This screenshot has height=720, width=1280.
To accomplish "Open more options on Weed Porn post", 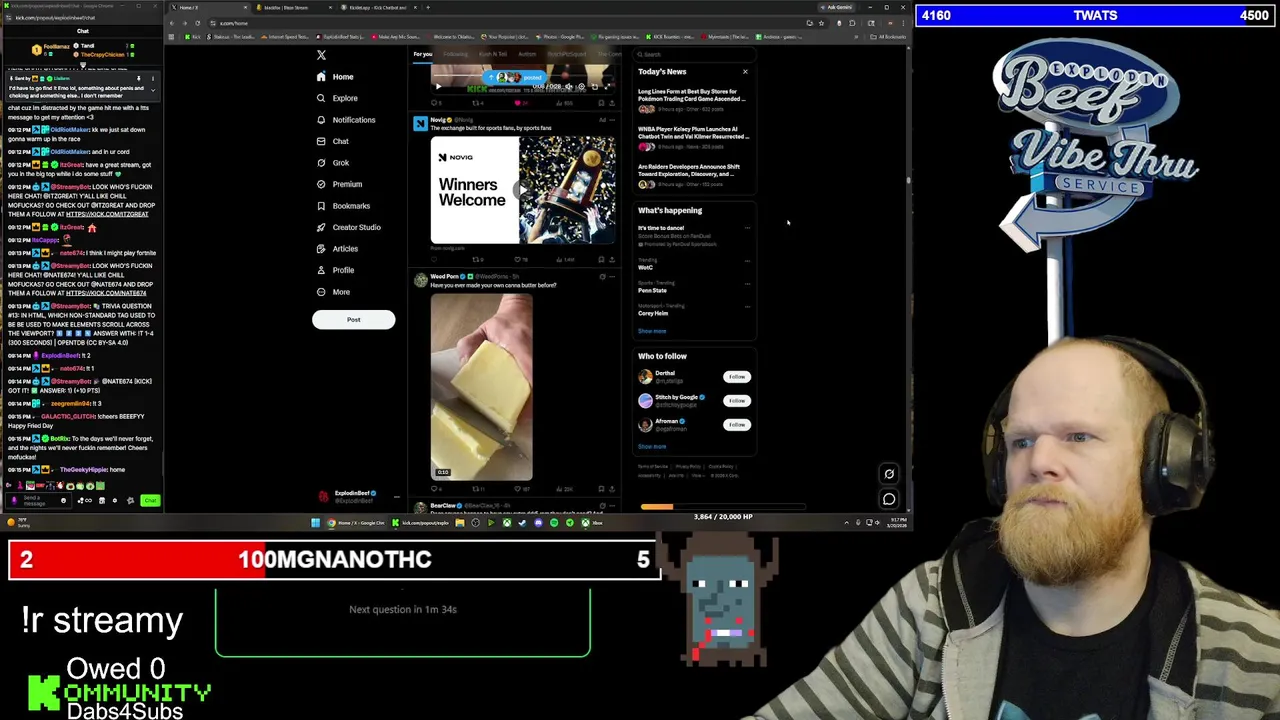I will [x=612, y=276].
